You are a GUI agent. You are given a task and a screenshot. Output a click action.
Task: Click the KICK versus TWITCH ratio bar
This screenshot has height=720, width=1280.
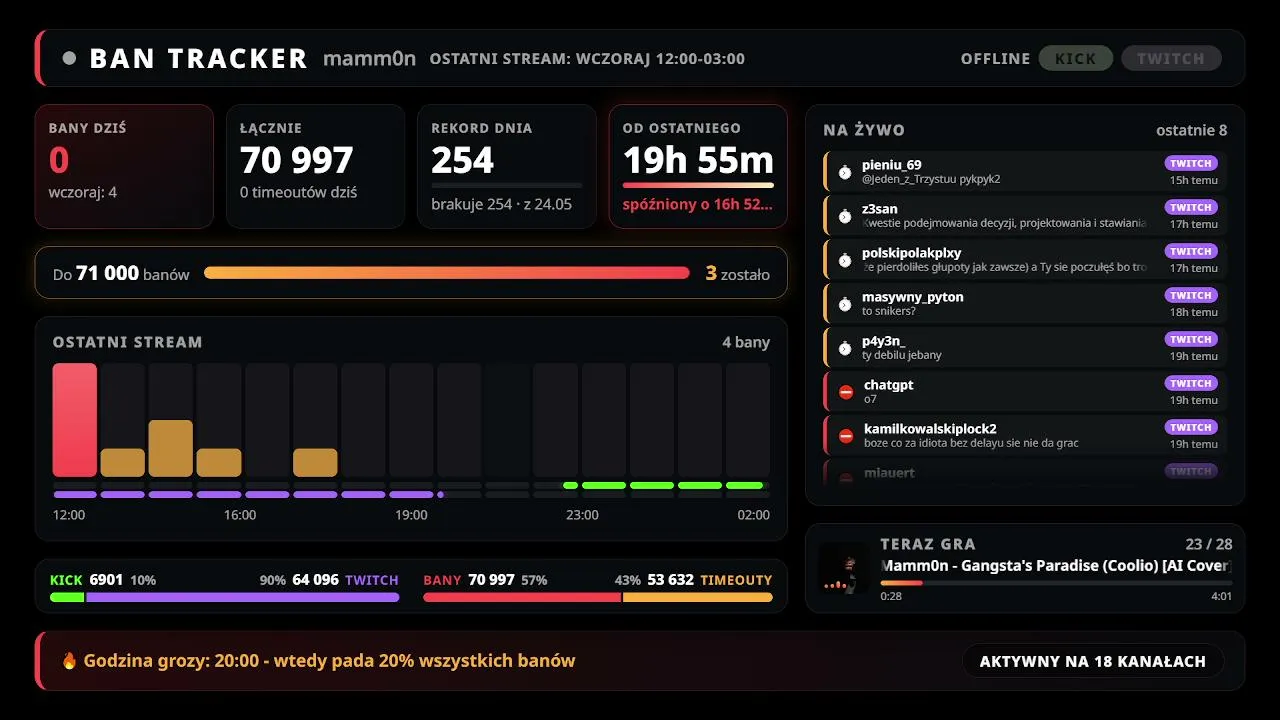pos(225,597)
